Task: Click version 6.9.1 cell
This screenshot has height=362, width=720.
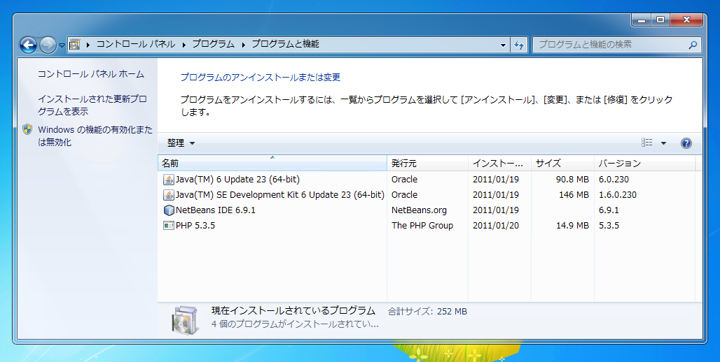Action: point(608,210)
